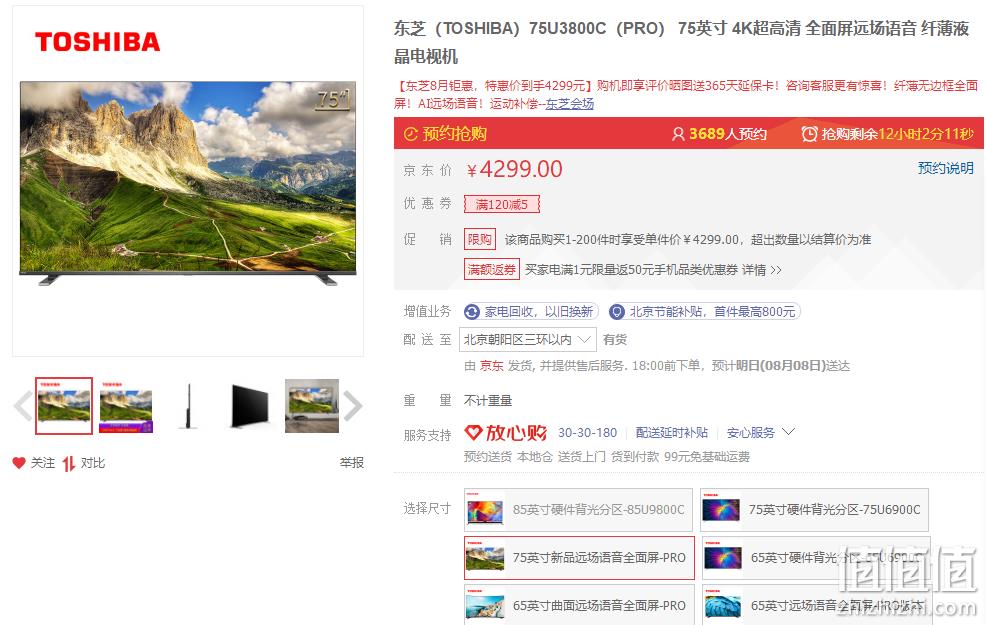Click the 北京节能补贴，首件最高800元 service pill

(704, 312)
